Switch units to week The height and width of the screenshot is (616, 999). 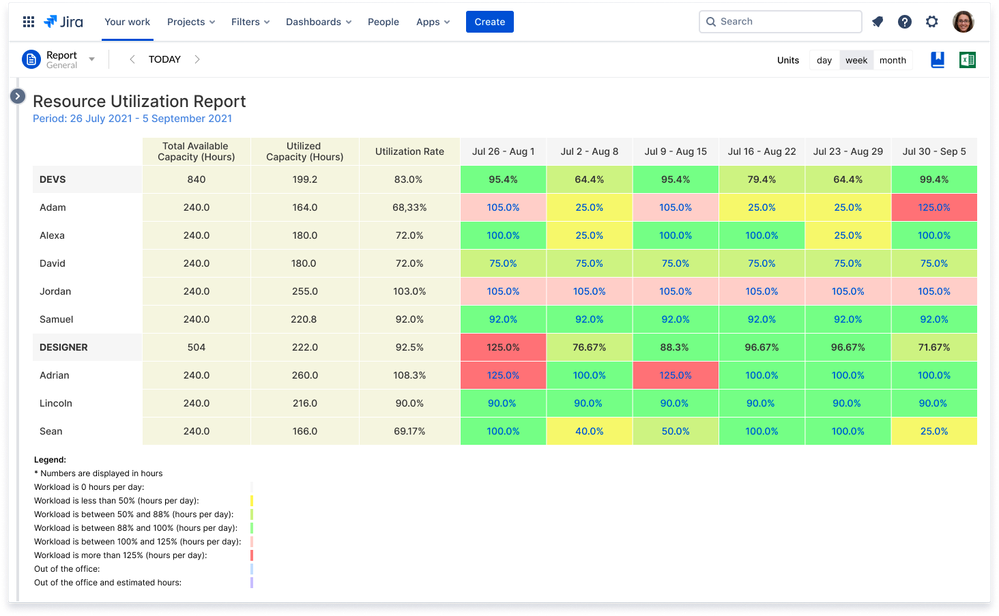(x=856, y=60)
